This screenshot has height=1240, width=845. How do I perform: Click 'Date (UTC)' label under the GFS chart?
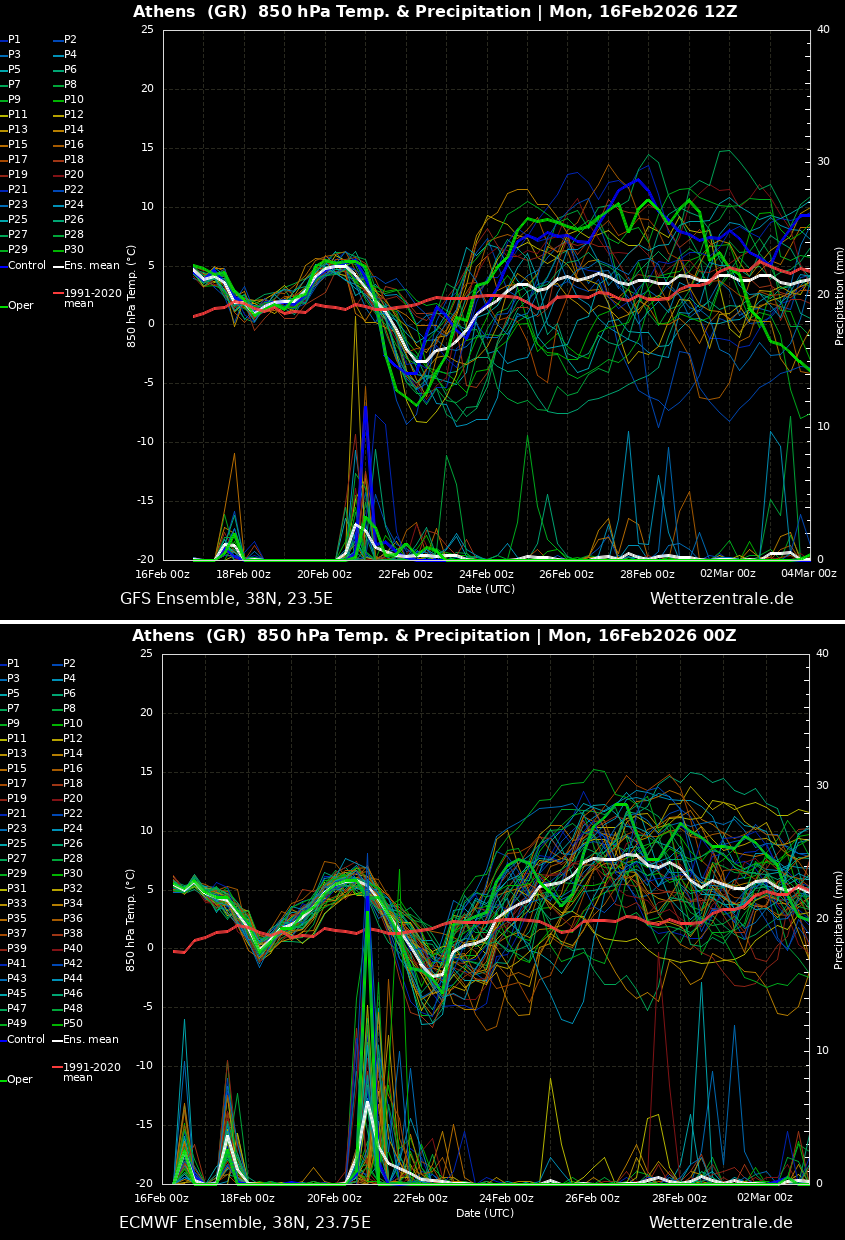click(486, 589)
